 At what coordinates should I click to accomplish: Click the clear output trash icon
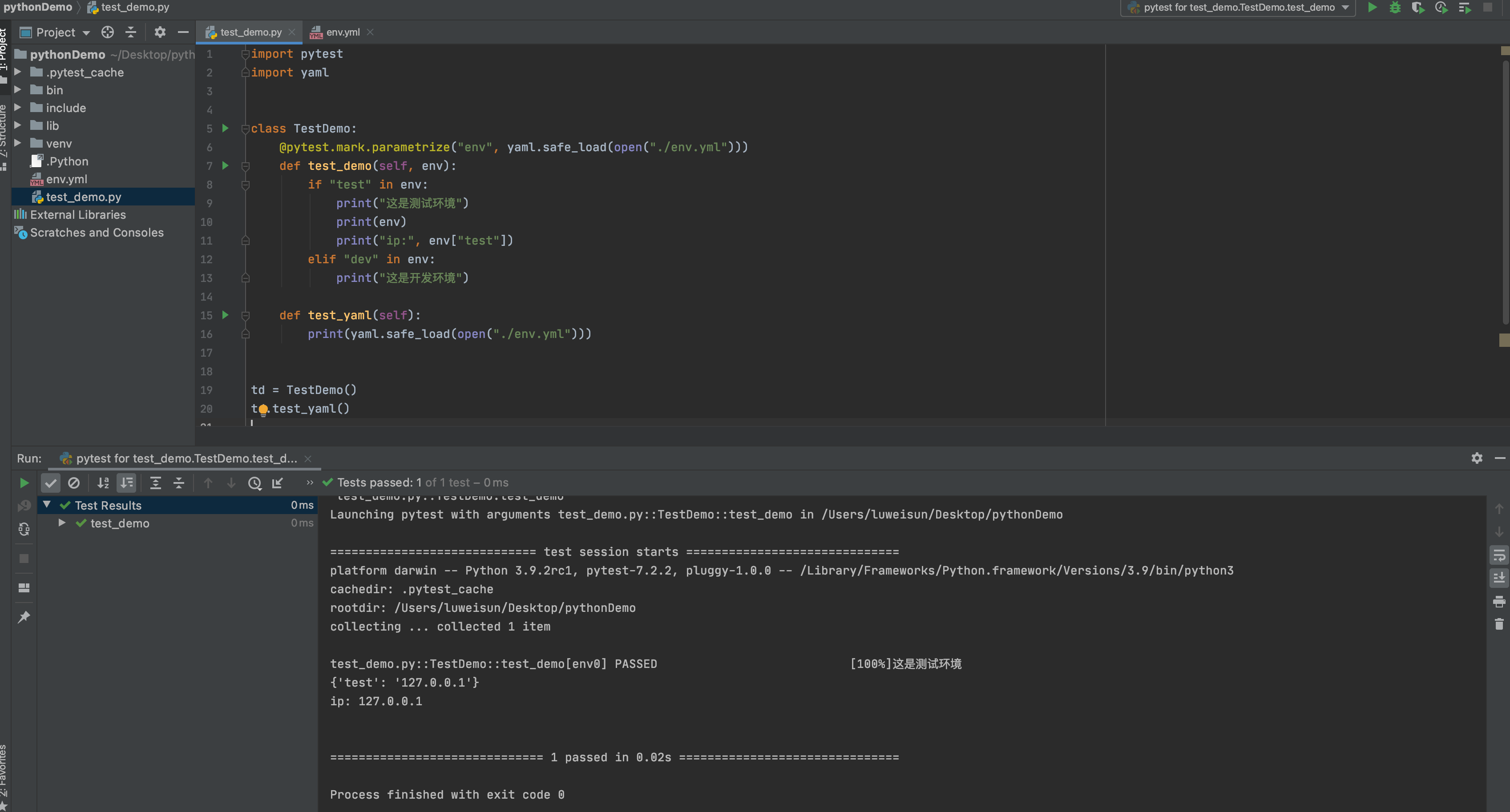point(1499,624)
